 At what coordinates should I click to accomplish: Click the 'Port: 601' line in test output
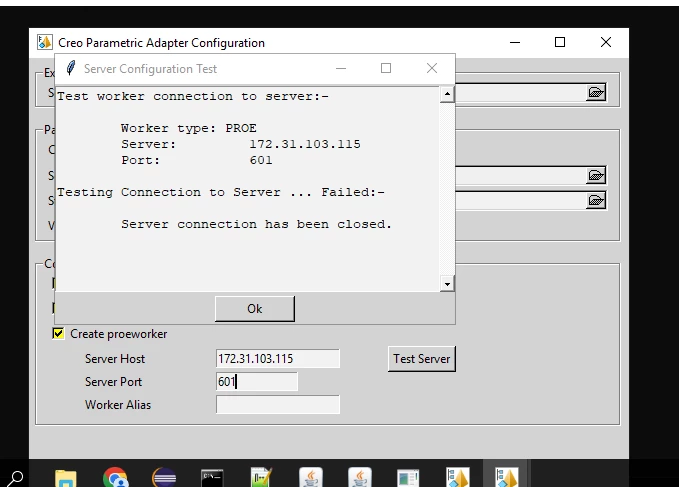(197, 160)
